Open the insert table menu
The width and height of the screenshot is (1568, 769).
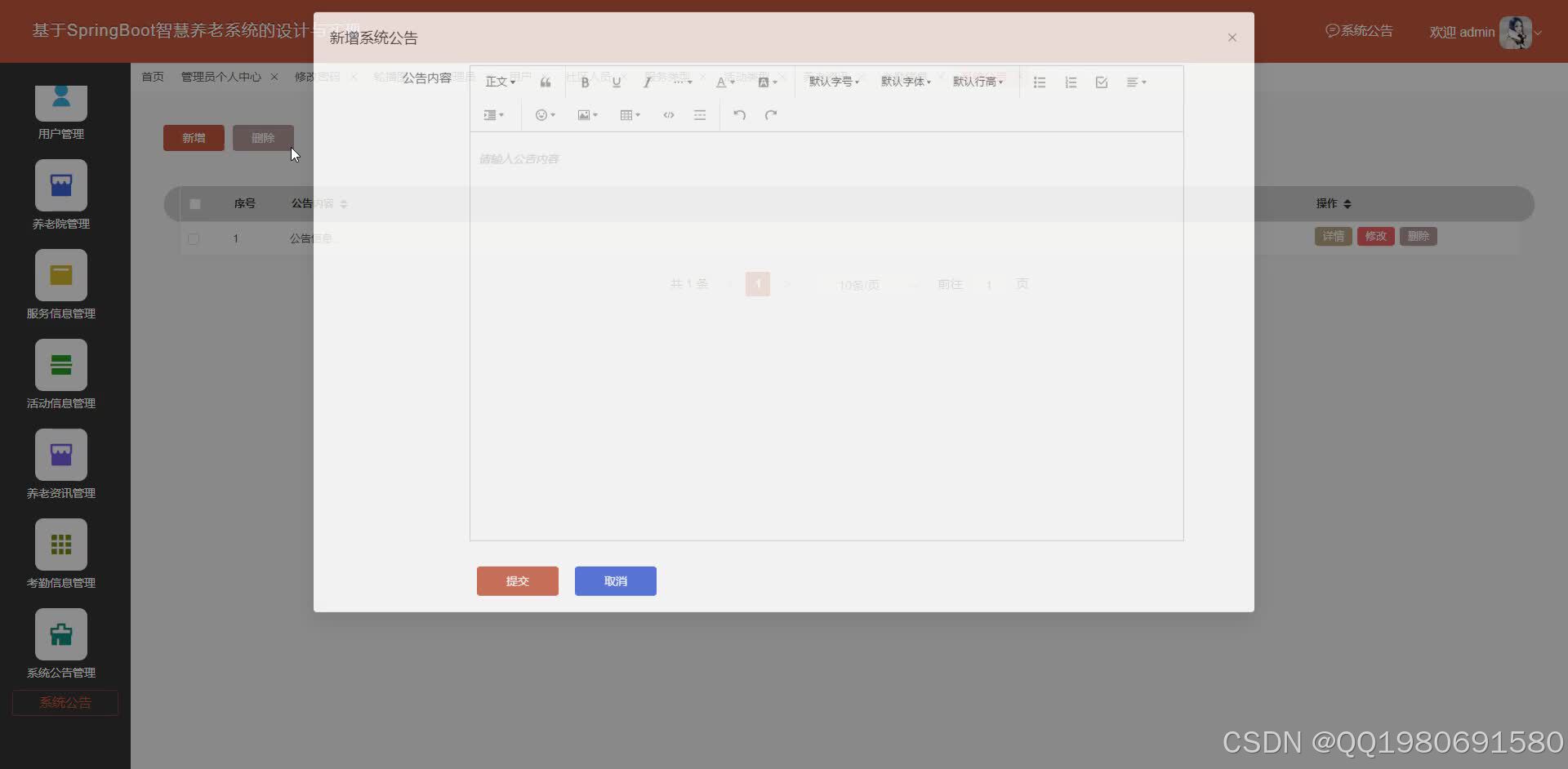(x=630, y=115)
